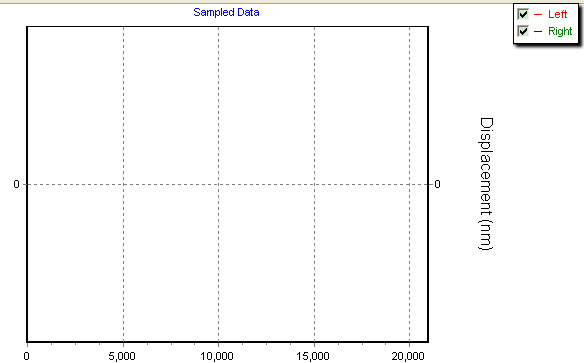The width and height of the screenshot is (584, 363).
Task: Uncheck the Right series checkbox
Action: pos(523,31)
